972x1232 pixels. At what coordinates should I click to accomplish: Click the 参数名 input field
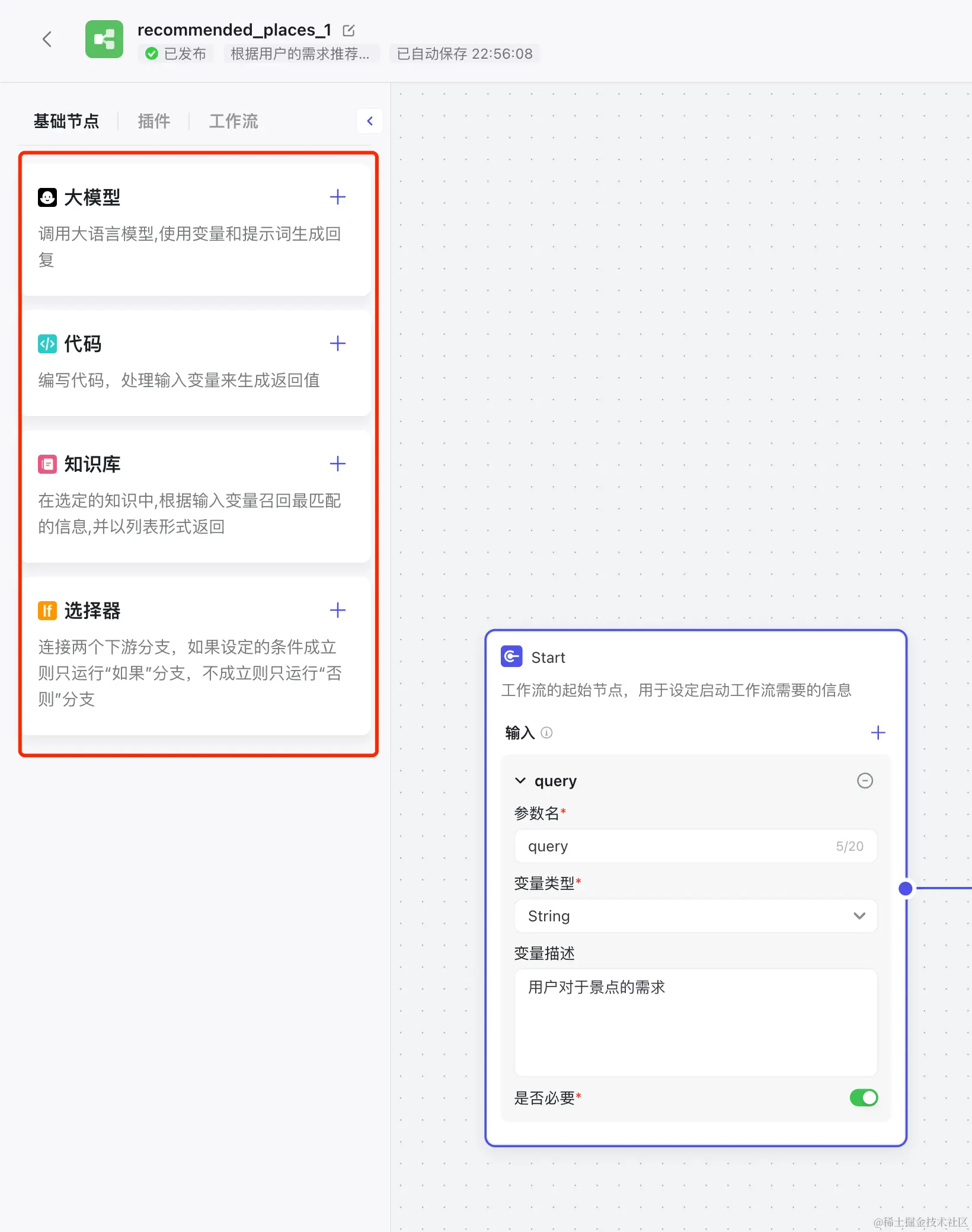coord(696,846)
